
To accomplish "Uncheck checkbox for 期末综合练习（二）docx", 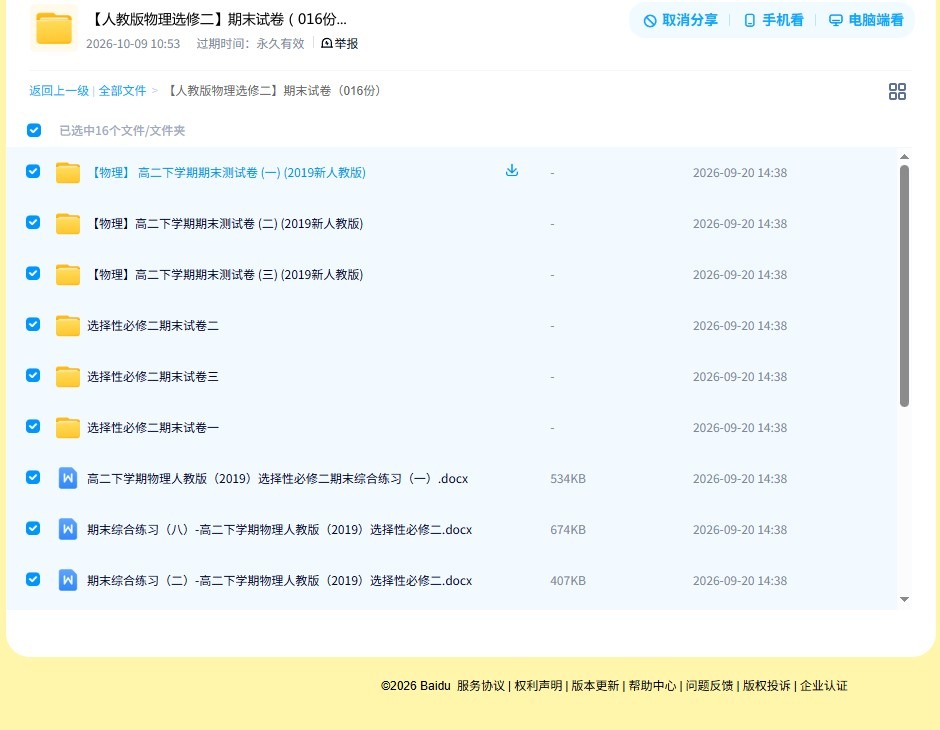I will coord(33,579).
